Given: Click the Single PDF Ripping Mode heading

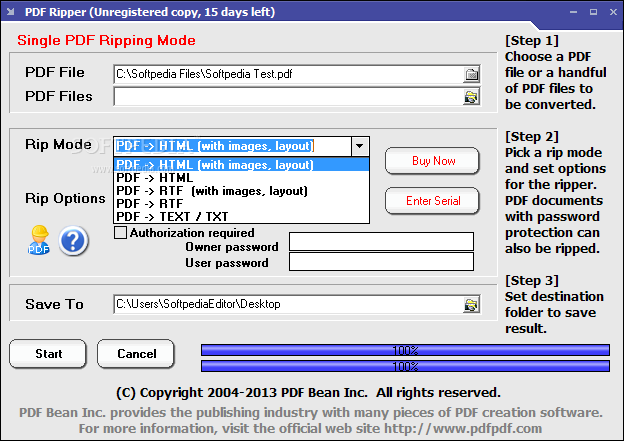Looking at the screenshot, I should point(106,40).
